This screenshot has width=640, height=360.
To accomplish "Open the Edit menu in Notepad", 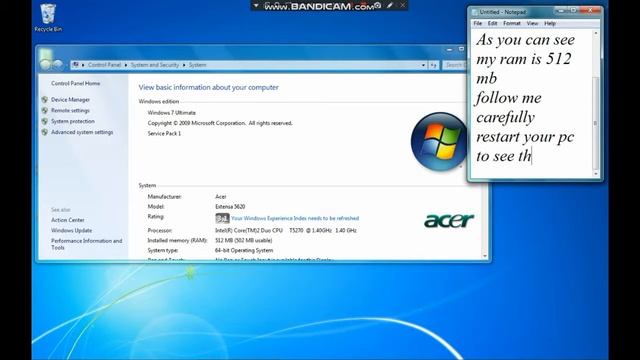I will coord(492,24).
